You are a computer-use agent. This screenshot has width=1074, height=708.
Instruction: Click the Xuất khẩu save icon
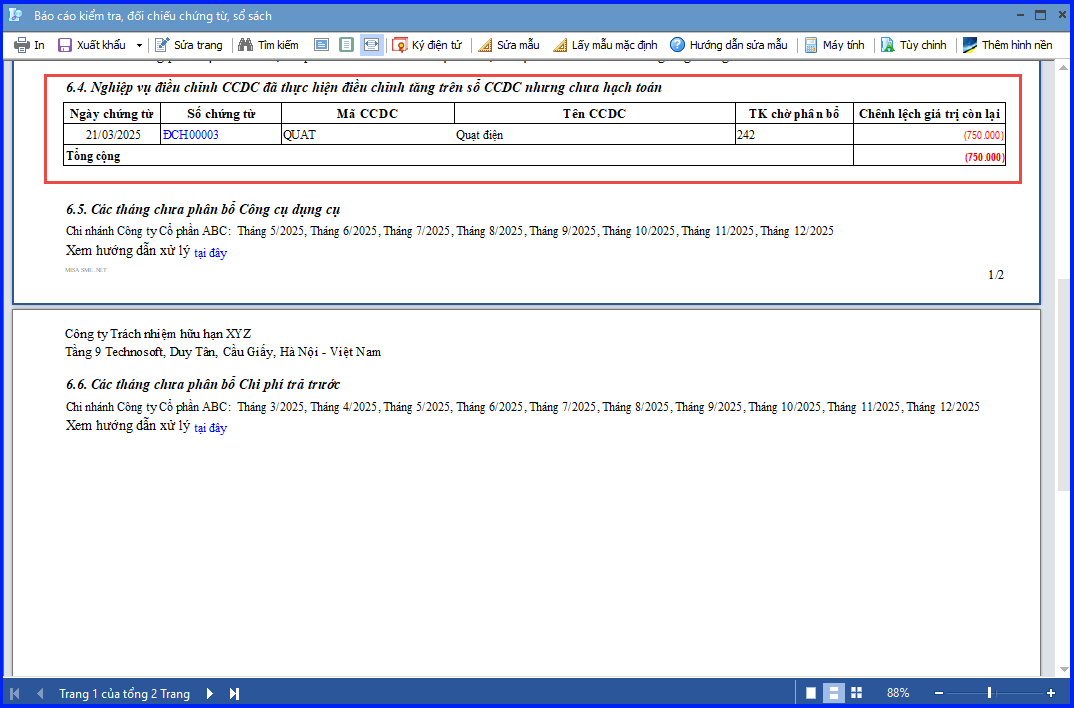point(64,45)
